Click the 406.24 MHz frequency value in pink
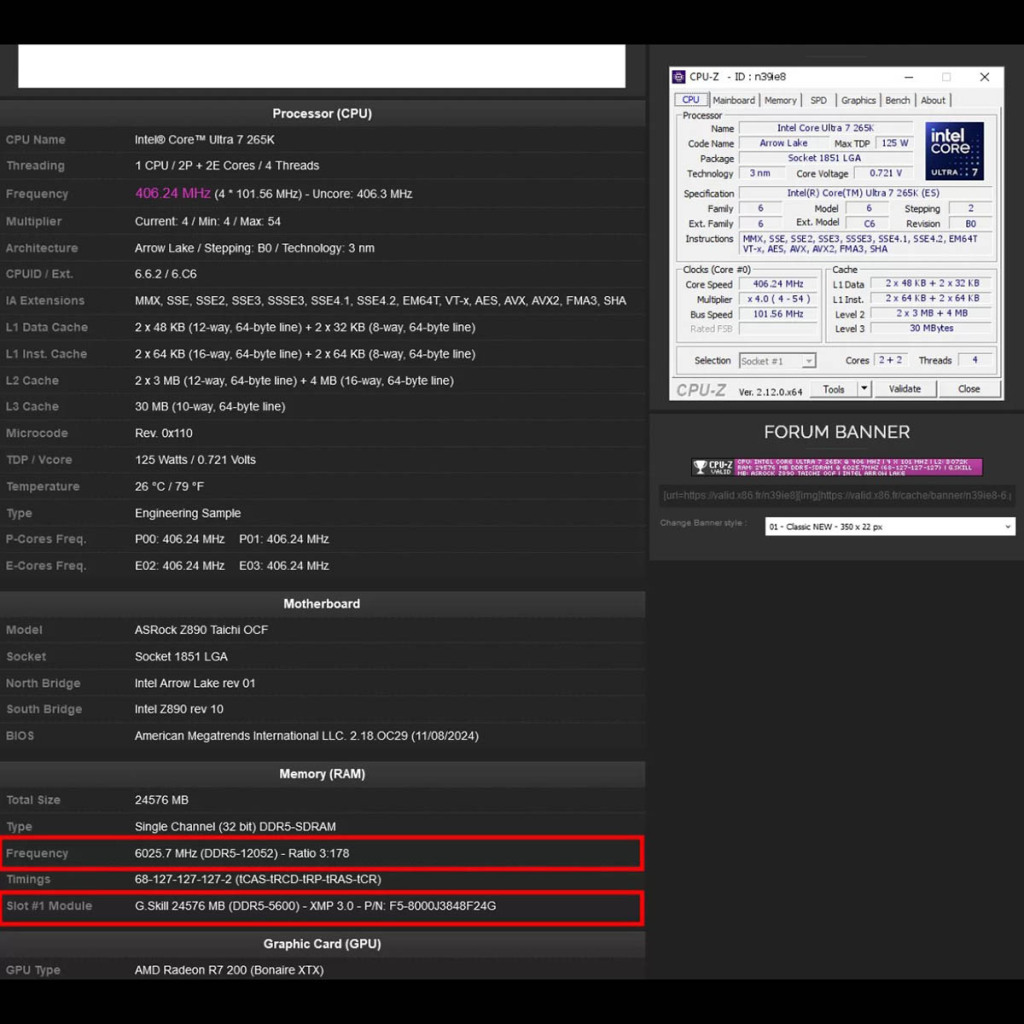This screenshot has height=1024, width=1024. [x=172, y=193]
